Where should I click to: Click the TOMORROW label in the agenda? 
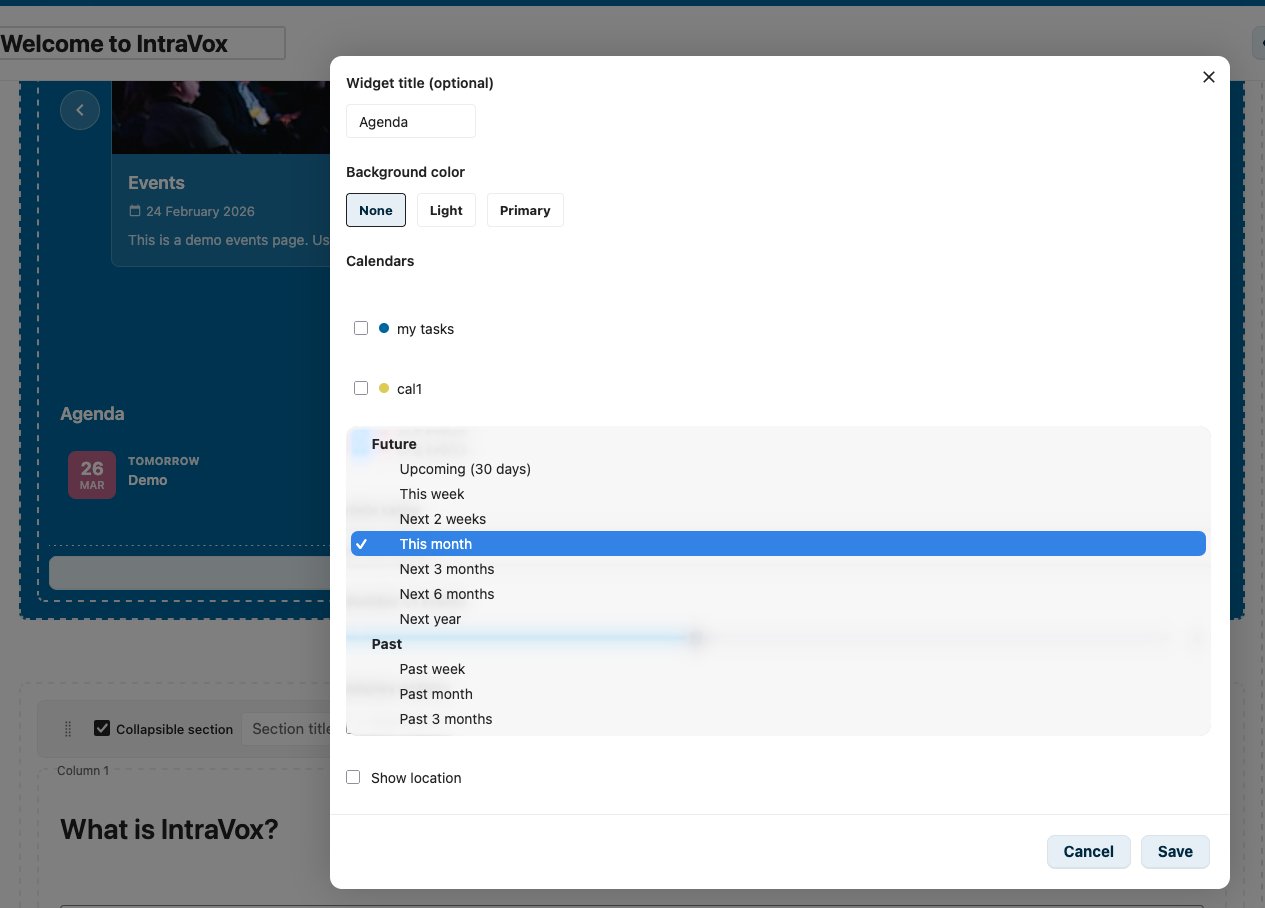point(164,461)
